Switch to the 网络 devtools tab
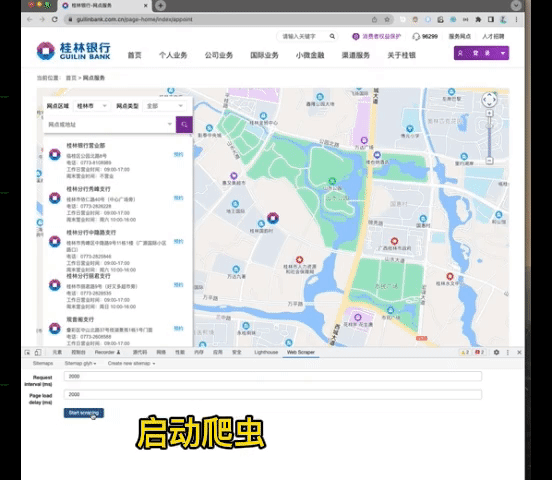The width and height of the screenshot is (552, 480). [x=161, y=352]
